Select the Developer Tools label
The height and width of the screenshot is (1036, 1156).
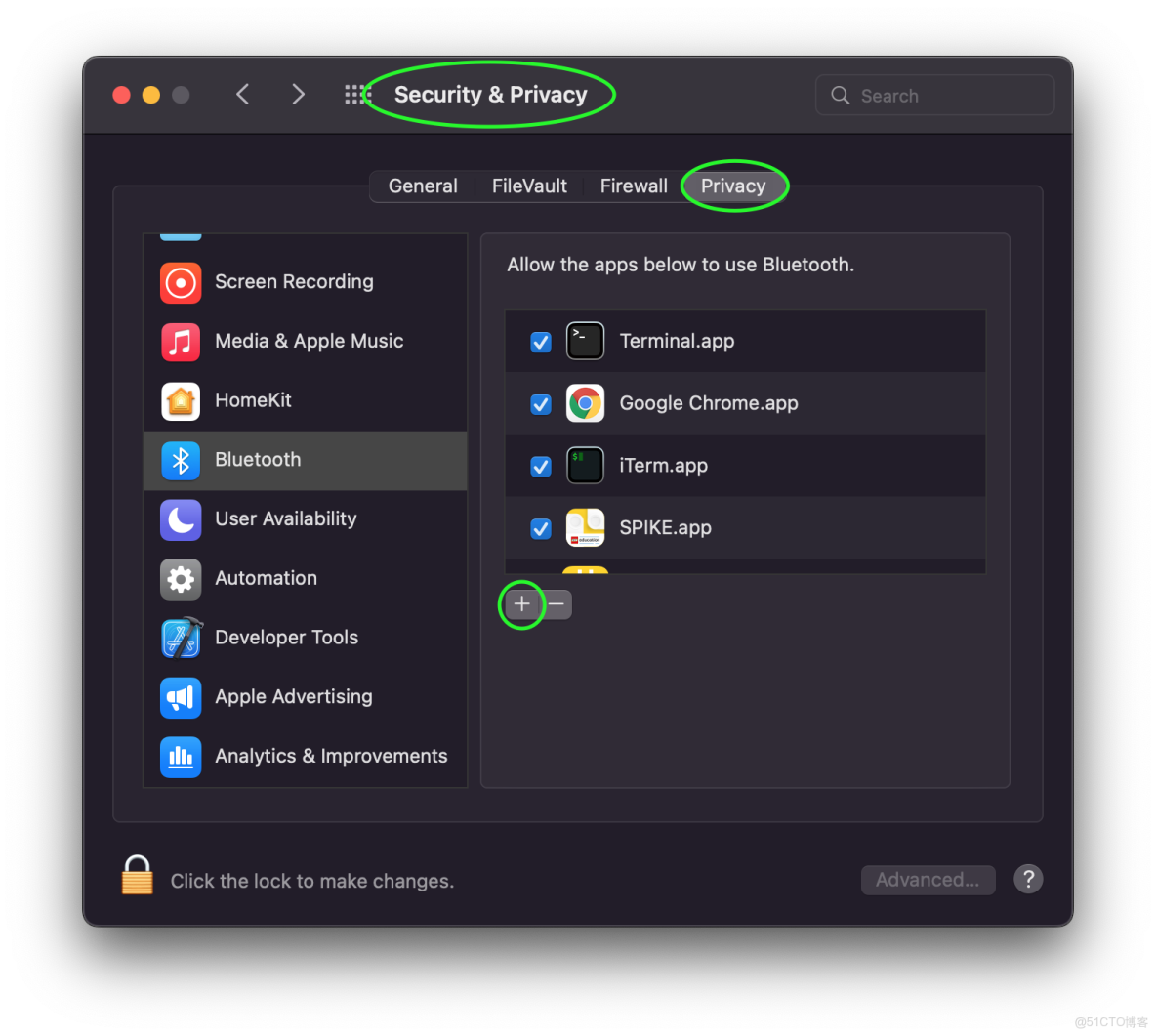tap(287, 637)
